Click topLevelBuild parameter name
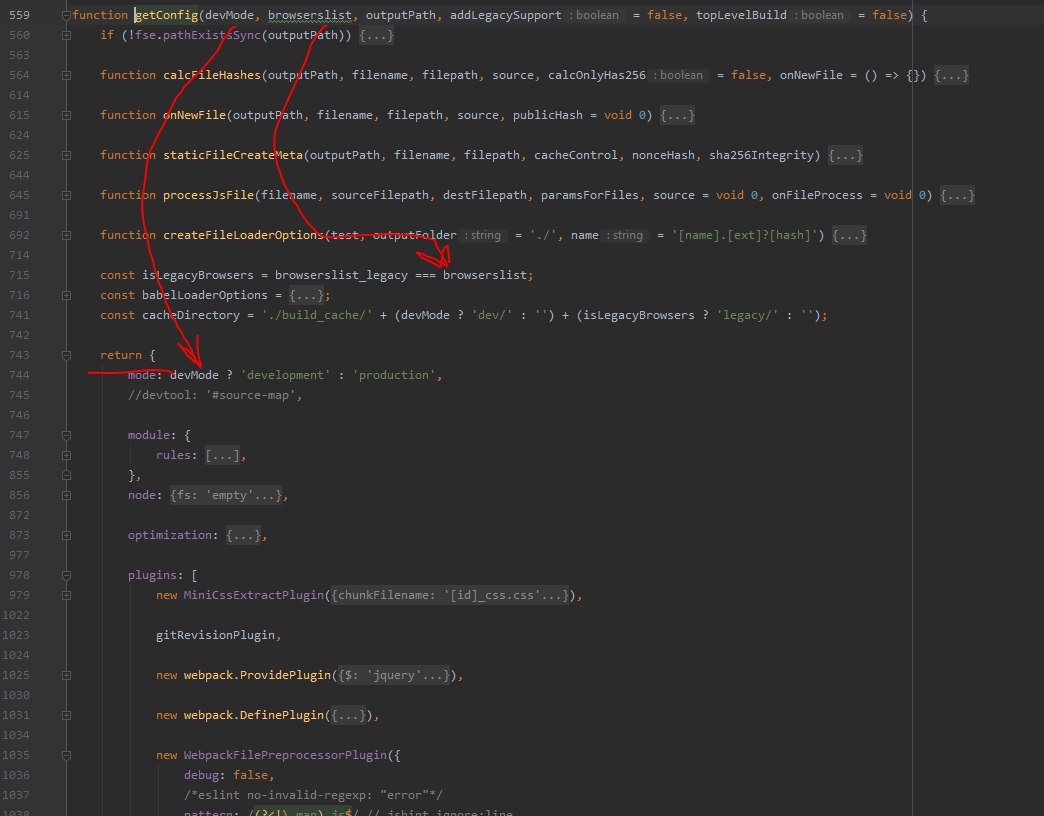 [x=742, y=15]
